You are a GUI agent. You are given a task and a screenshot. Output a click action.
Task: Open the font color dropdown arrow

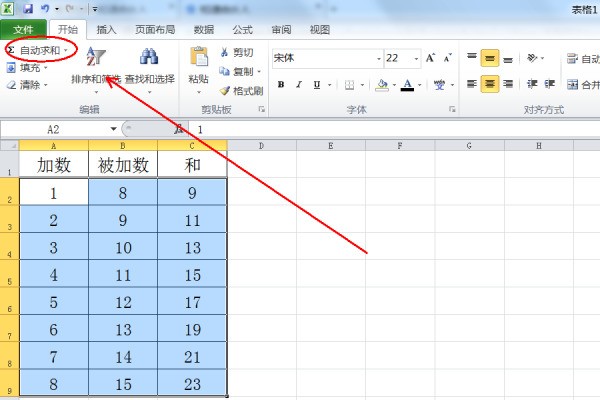(420, 85)
